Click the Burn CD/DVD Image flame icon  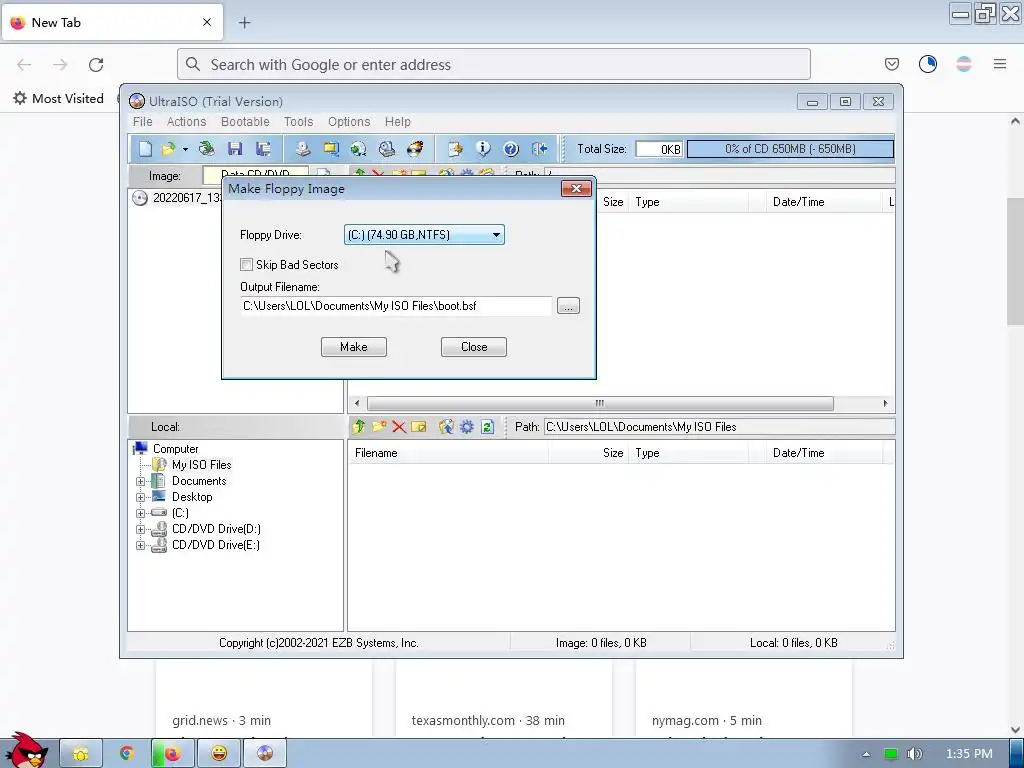(x=415, y=149)
